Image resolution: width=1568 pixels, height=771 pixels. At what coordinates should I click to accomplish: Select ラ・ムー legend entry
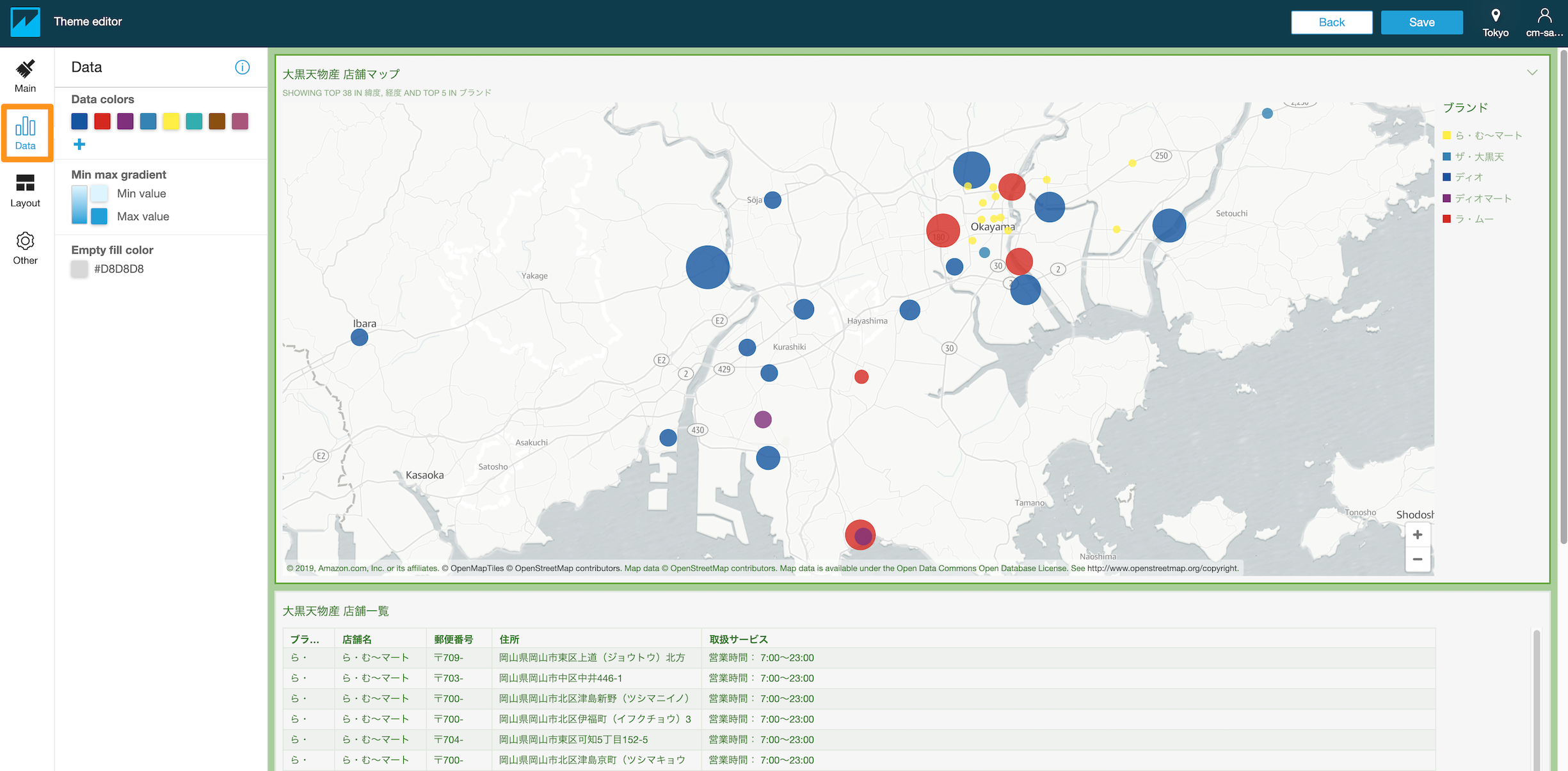1468,219
